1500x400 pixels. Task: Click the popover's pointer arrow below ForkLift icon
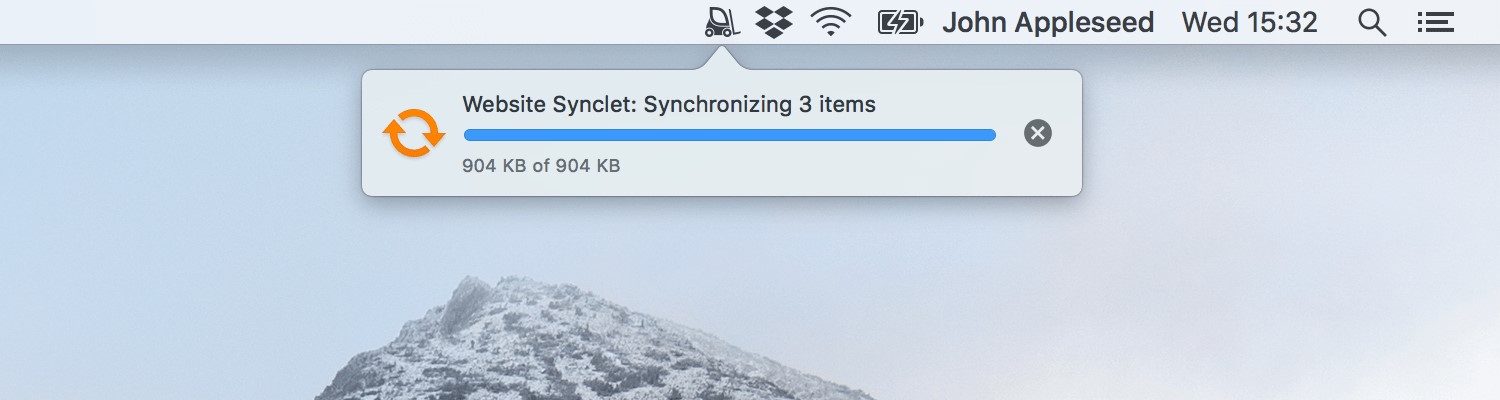pyautogui.click(x=722, y=60)
